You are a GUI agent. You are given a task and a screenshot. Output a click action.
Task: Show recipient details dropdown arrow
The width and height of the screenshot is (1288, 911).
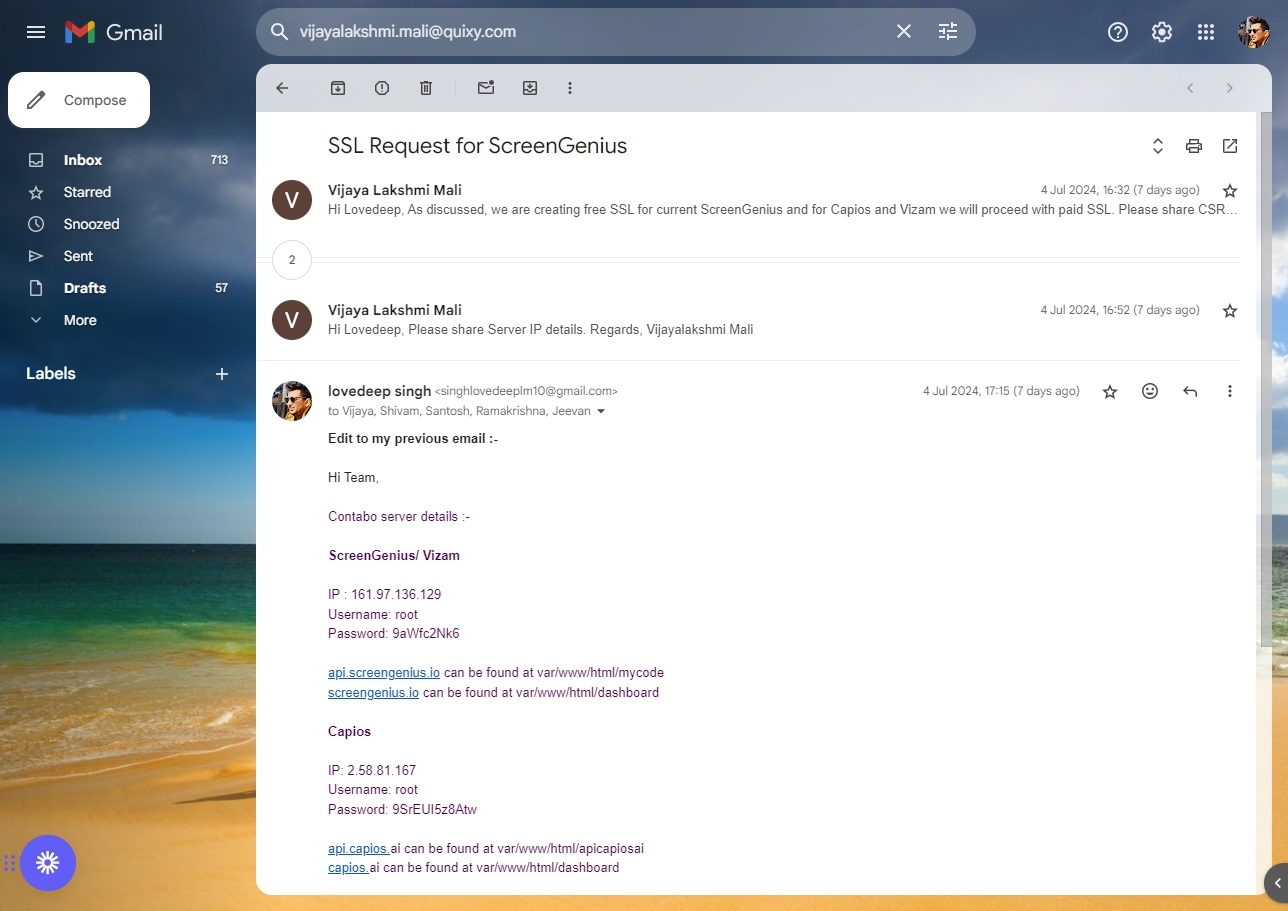tap(601, 411)
